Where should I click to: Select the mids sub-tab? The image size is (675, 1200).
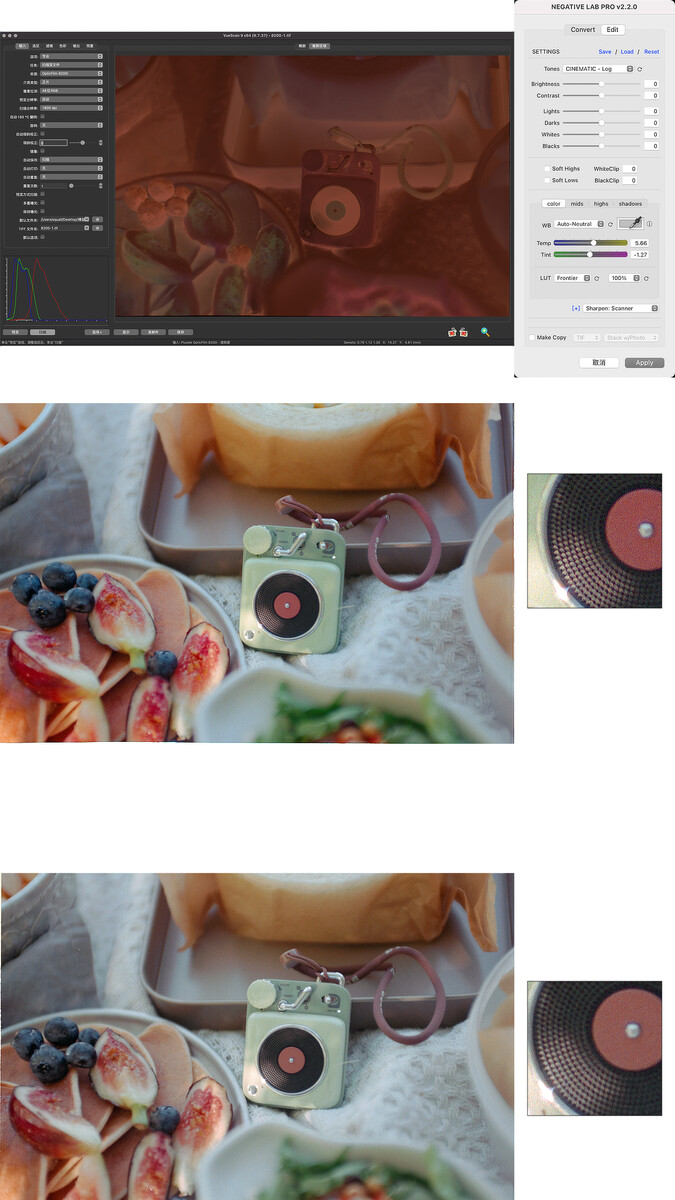pyautogui.click(x=577, y=203)
